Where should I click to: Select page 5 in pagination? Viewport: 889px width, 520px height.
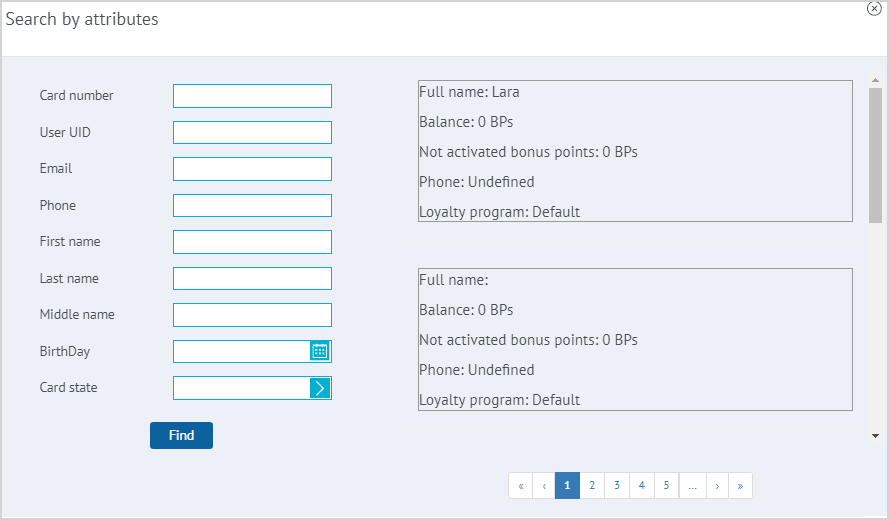click(666, 486)
